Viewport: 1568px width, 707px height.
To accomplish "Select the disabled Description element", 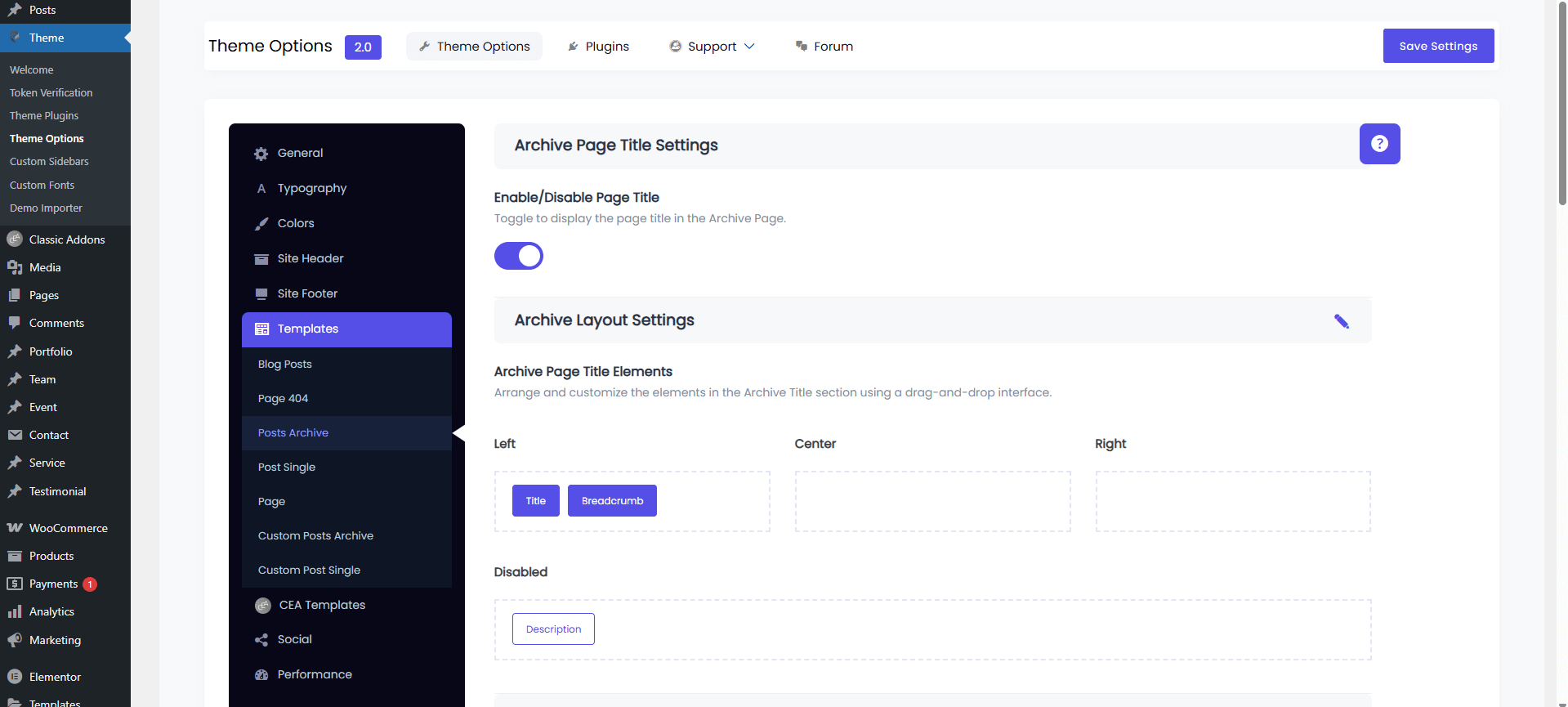I will (553, 629).
